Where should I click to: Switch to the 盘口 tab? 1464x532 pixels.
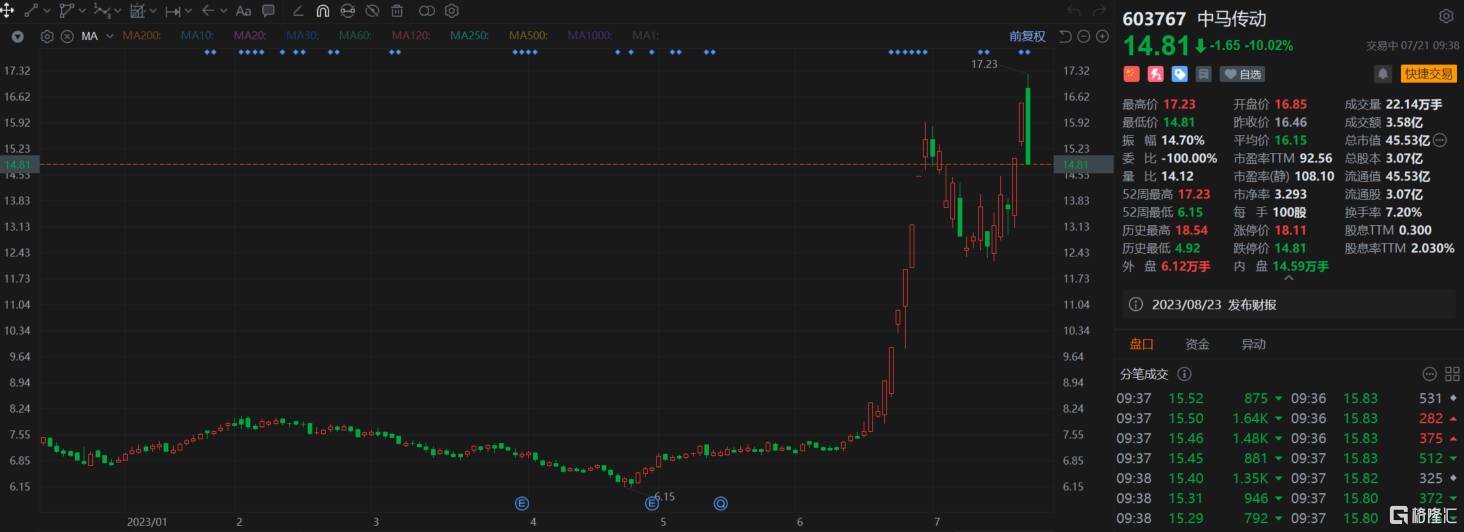click(1141, 344)
